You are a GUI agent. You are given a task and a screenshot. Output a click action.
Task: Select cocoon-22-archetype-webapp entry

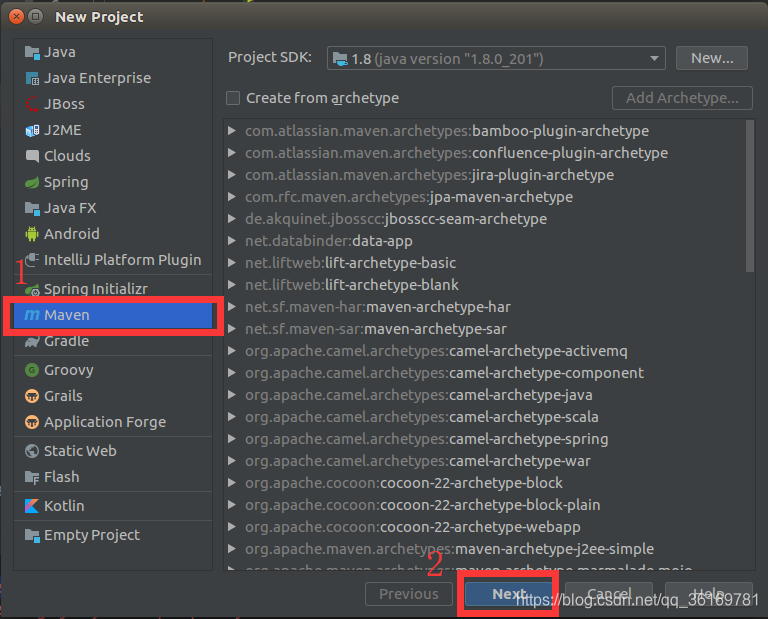pos(413,527)
